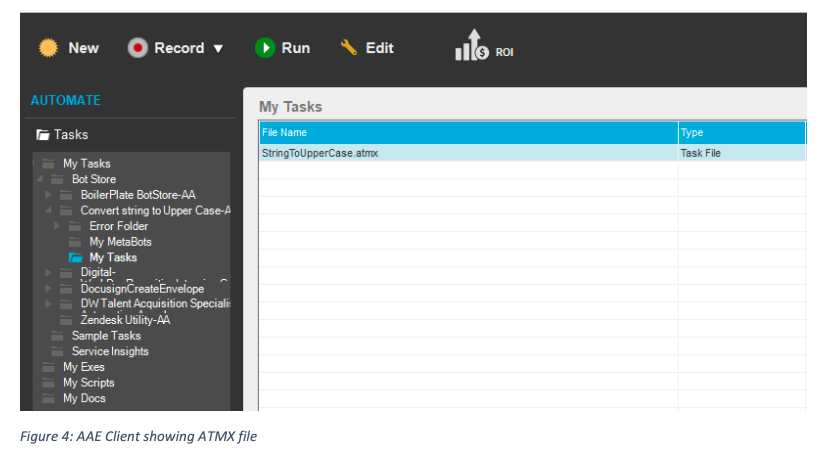Screen dimensions: 829x452
Task: Select highlighted My Tasks subfolder
Action: (x=113, y=257)
